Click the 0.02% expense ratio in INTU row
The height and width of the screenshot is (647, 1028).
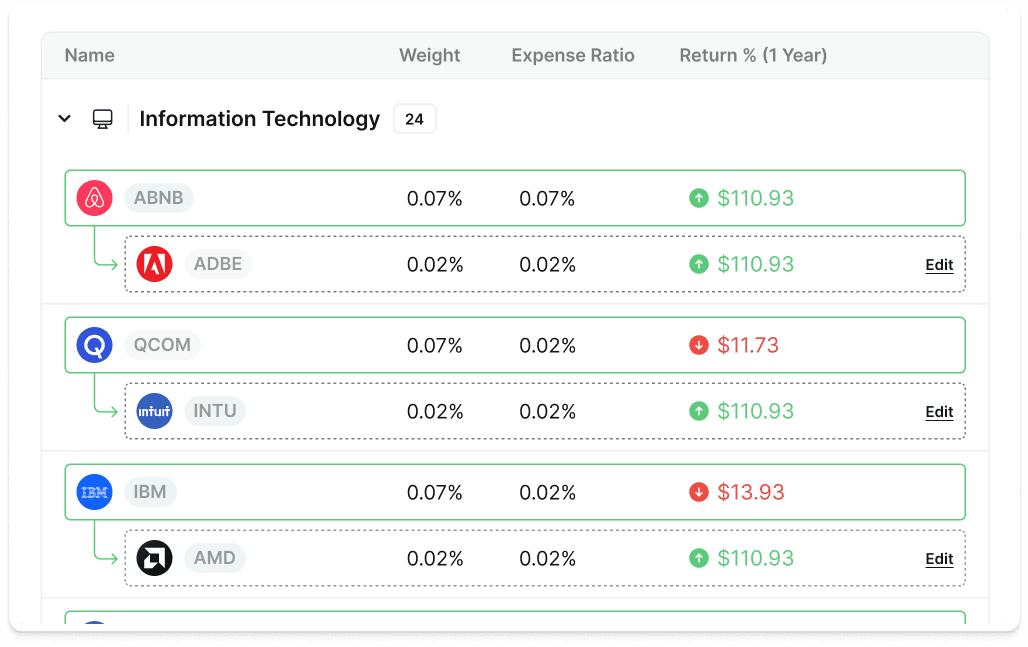547,412
